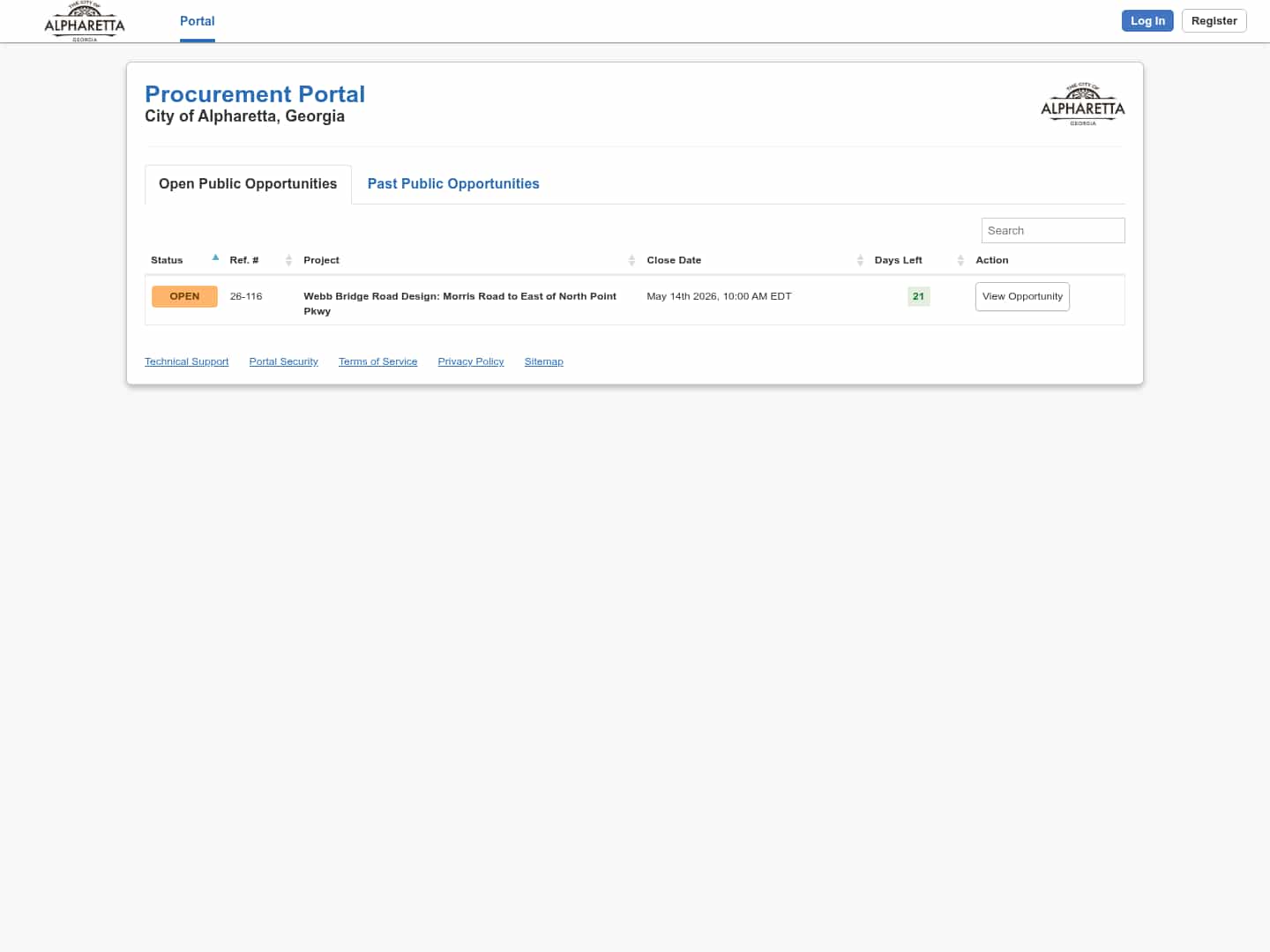Open the Sitemap link
1270x952 pixels.
click(x=543, y=361)
